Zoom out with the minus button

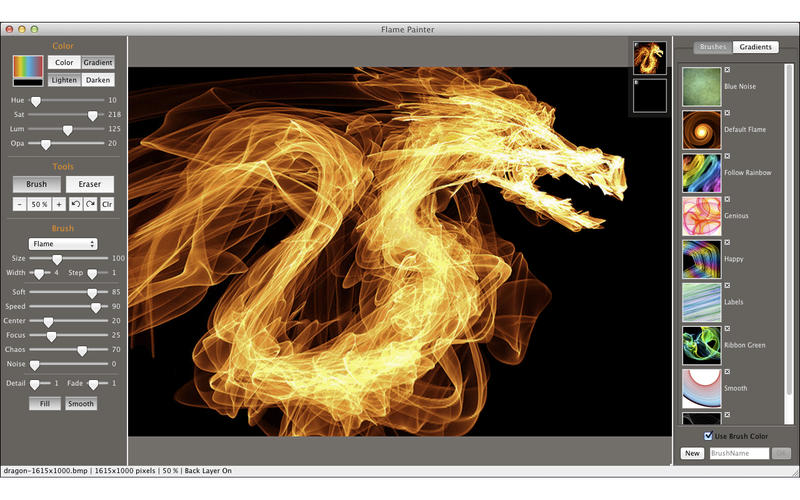[19, 204]
